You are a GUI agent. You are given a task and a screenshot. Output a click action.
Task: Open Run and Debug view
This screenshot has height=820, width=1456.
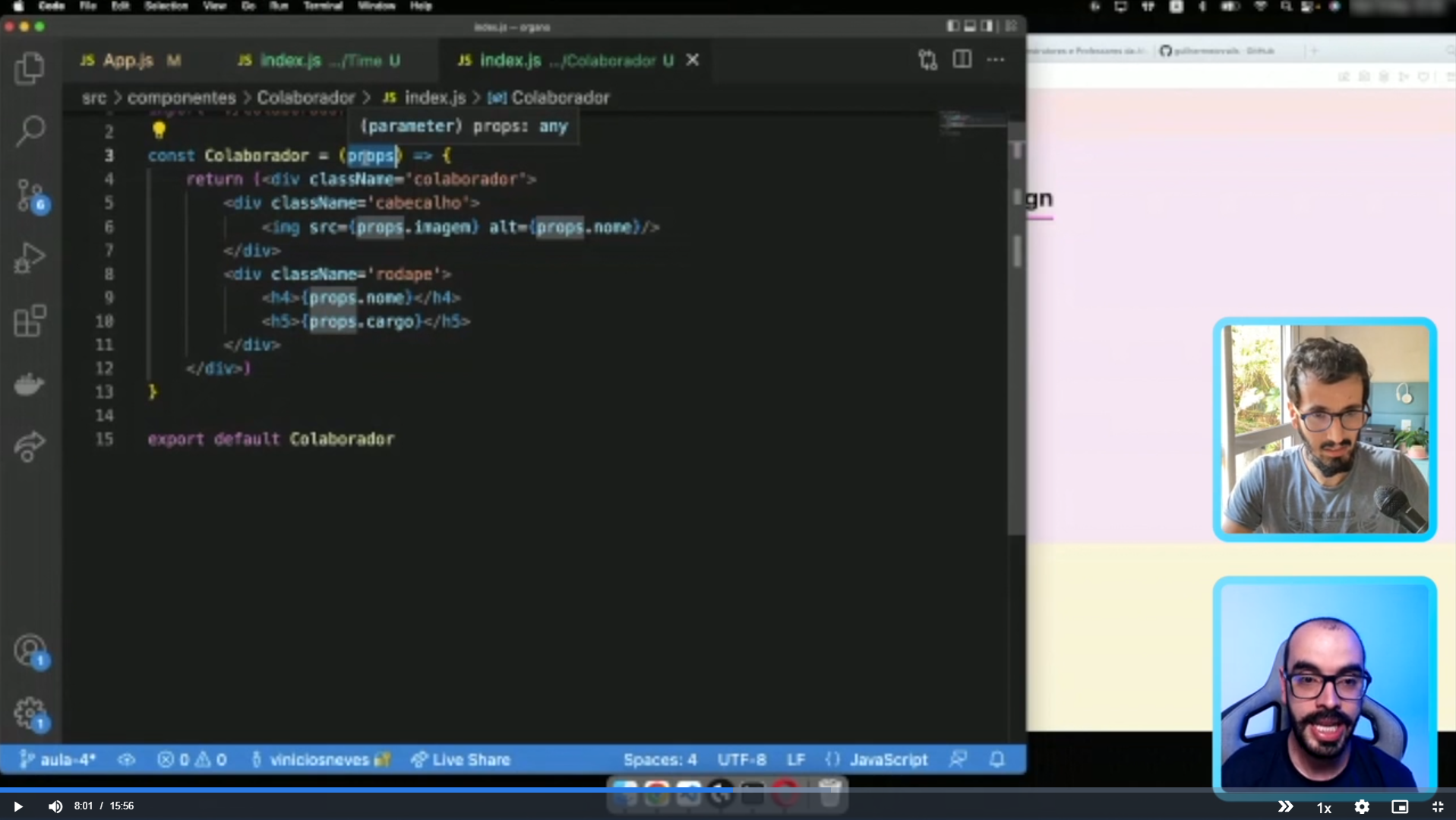30,258
